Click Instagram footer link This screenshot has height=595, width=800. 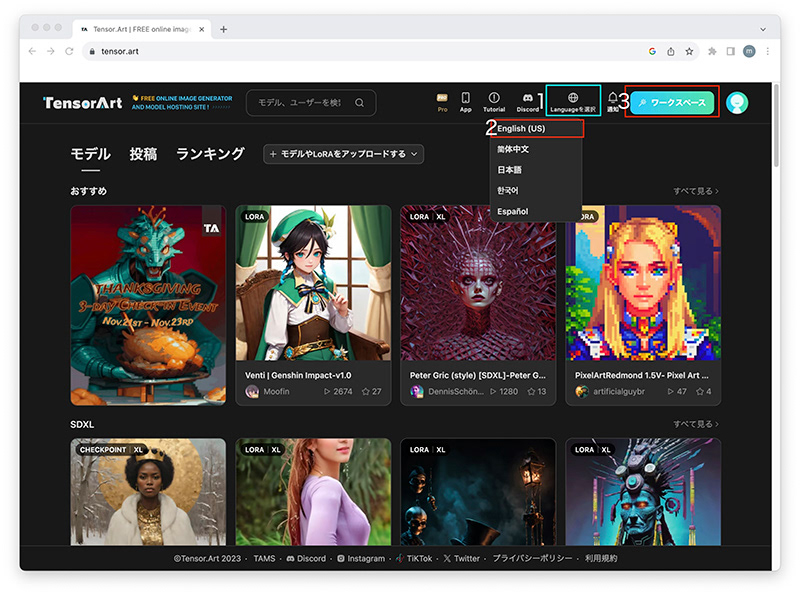361,558
